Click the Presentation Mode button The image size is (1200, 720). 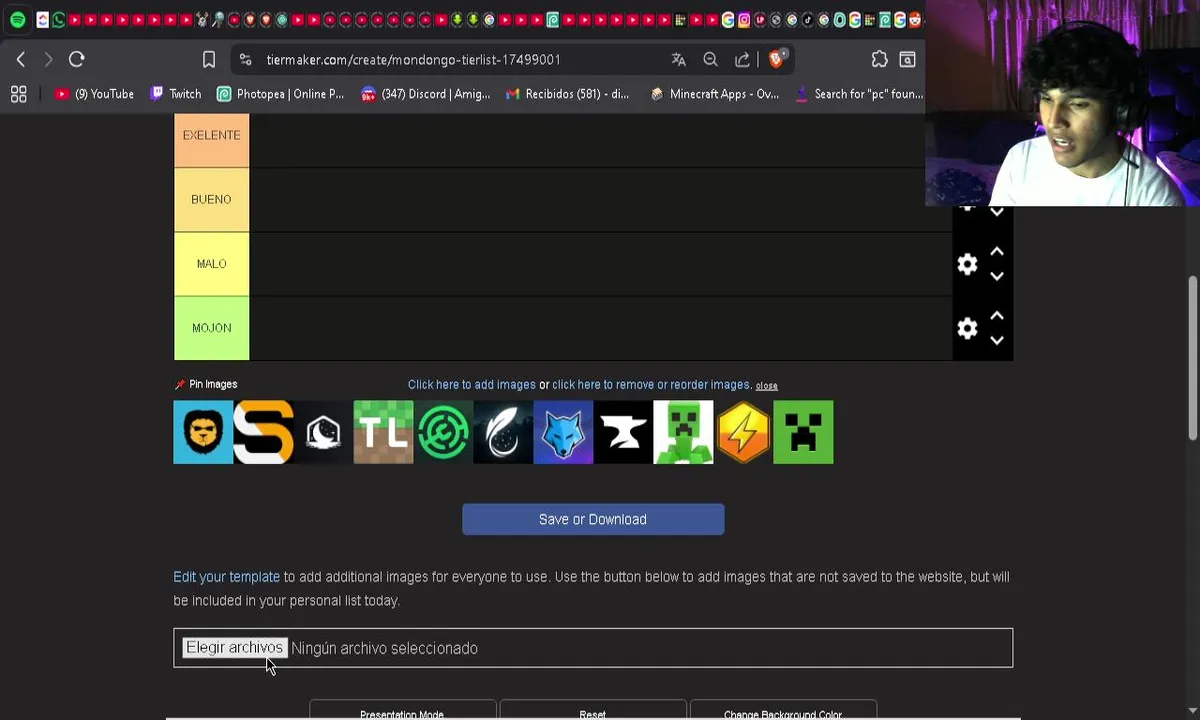[402, 711]
